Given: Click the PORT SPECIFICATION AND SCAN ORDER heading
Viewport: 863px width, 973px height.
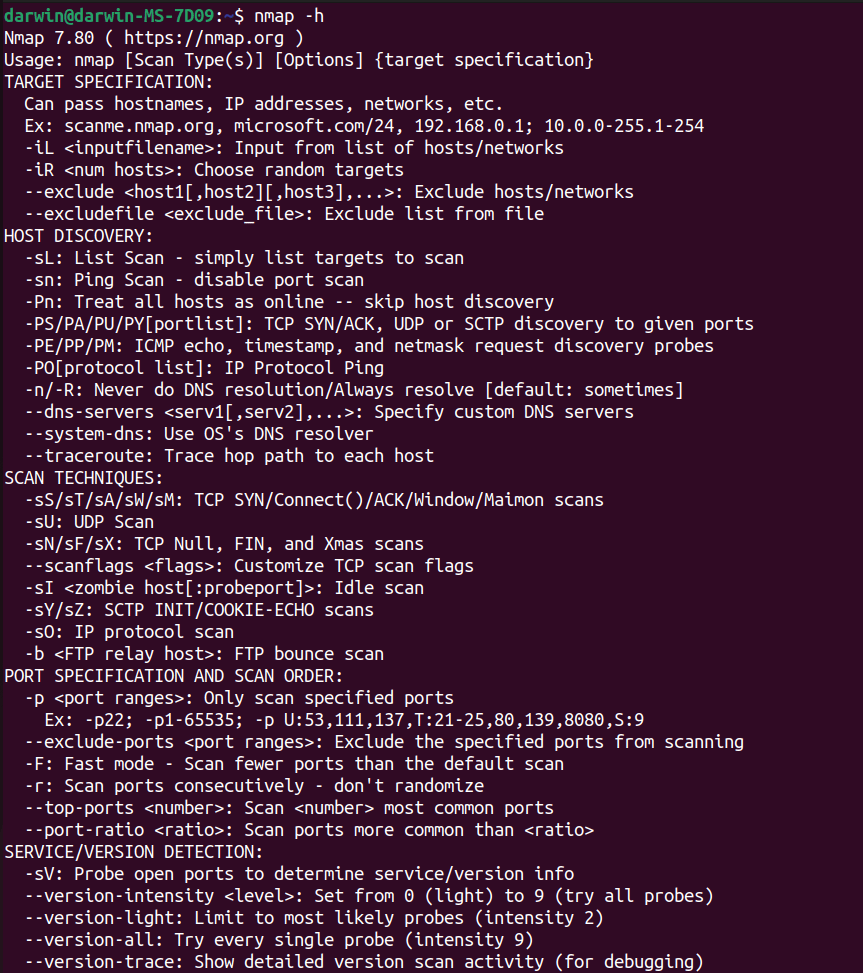Looking at the screenshot, I should pyautogui.click(x=173, y=676).
